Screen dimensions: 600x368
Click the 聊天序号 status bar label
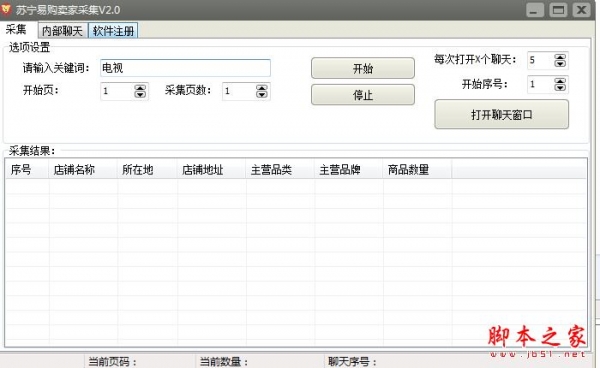tap(352, 361)
